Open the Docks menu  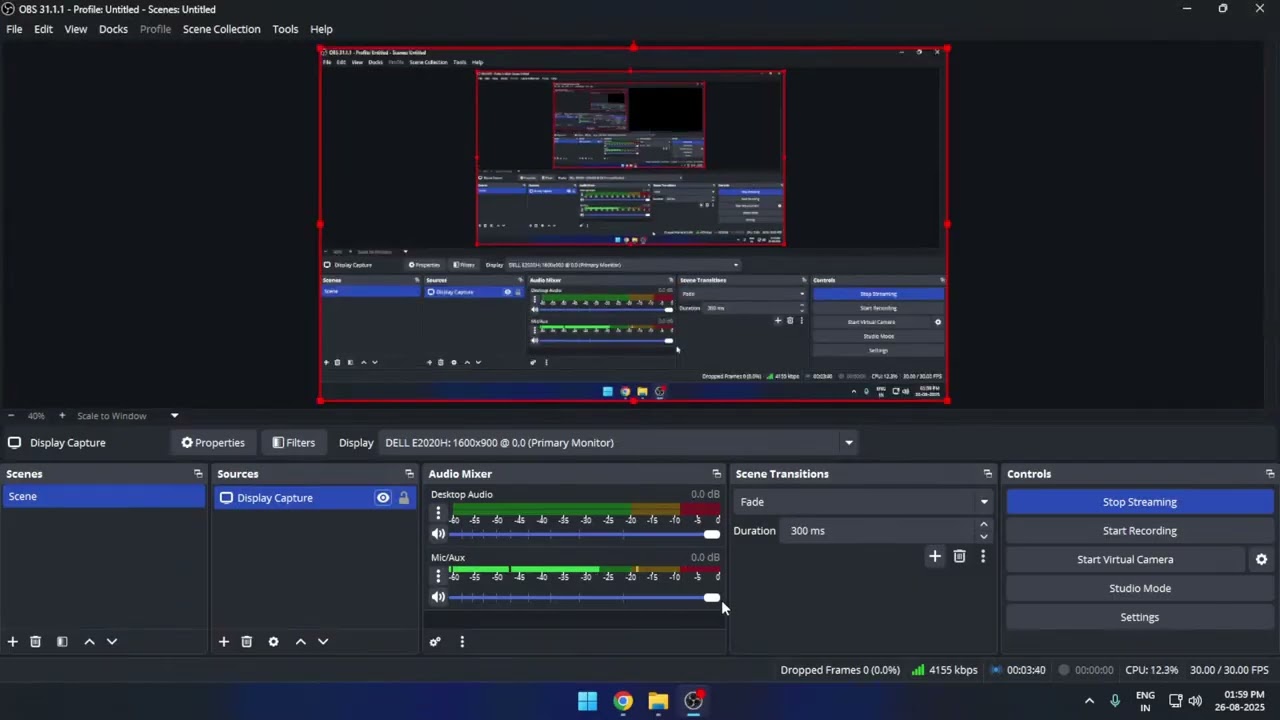[x=113, y=29]
